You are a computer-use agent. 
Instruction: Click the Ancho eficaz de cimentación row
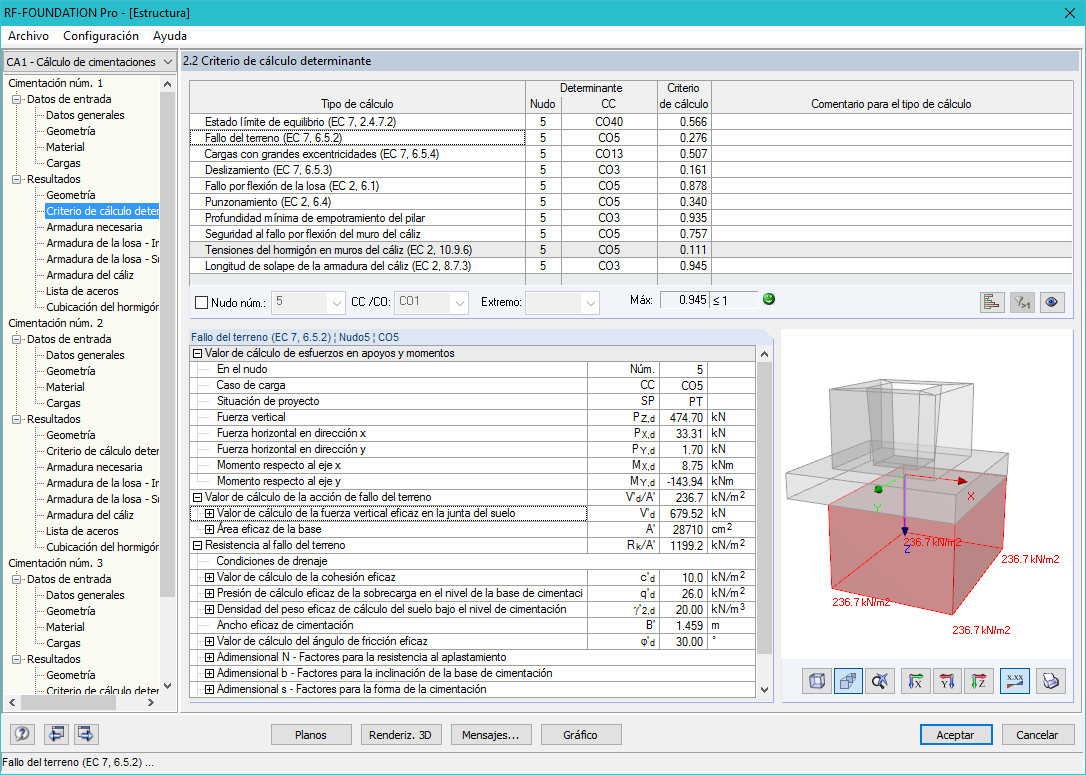[472, 625]
